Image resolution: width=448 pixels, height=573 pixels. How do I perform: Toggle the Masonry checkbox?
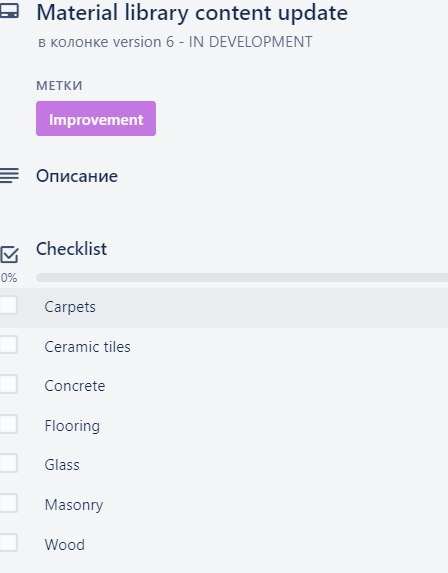coord(8,503)
